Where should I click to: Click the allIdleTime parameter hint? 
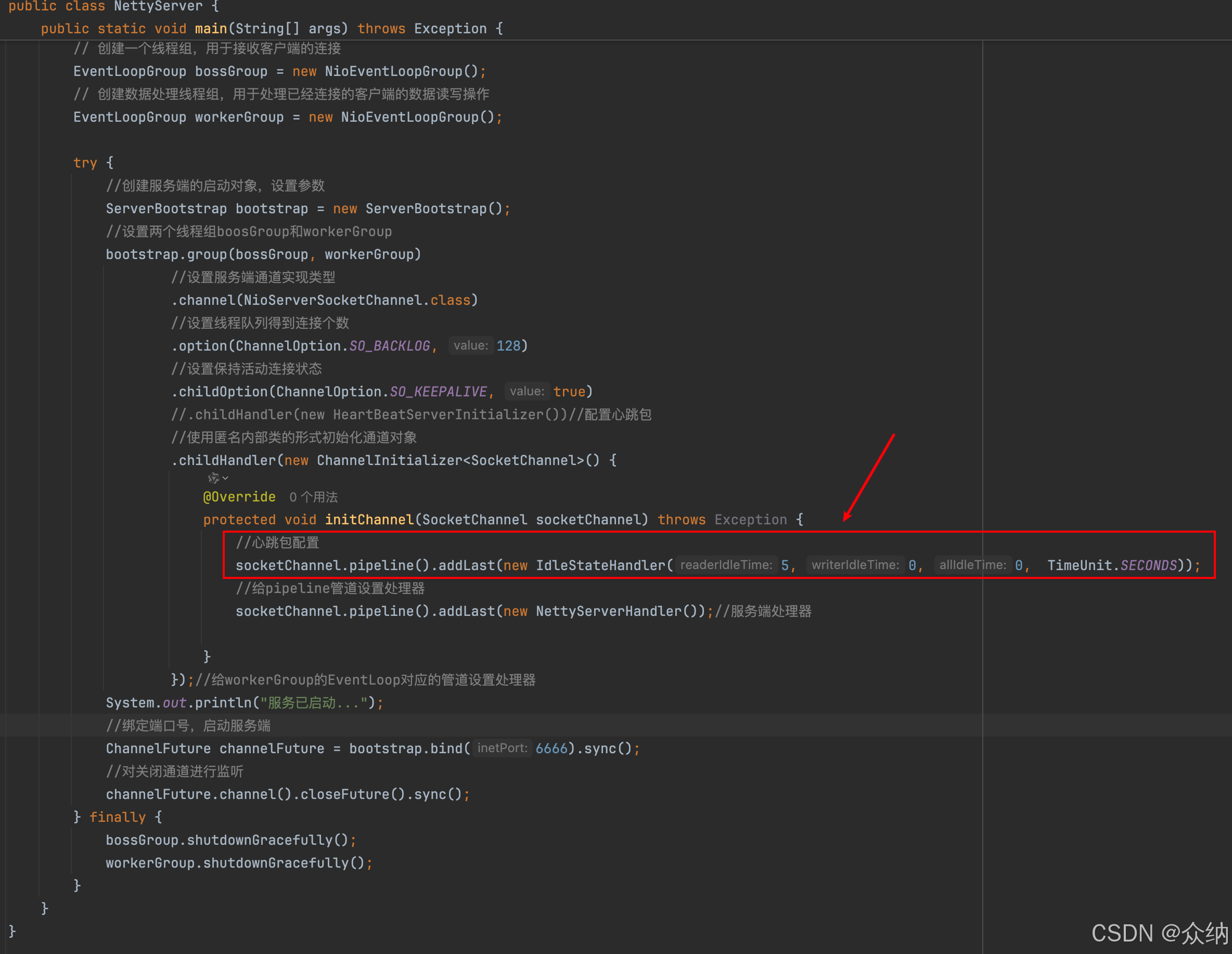(x=972, y=565)
